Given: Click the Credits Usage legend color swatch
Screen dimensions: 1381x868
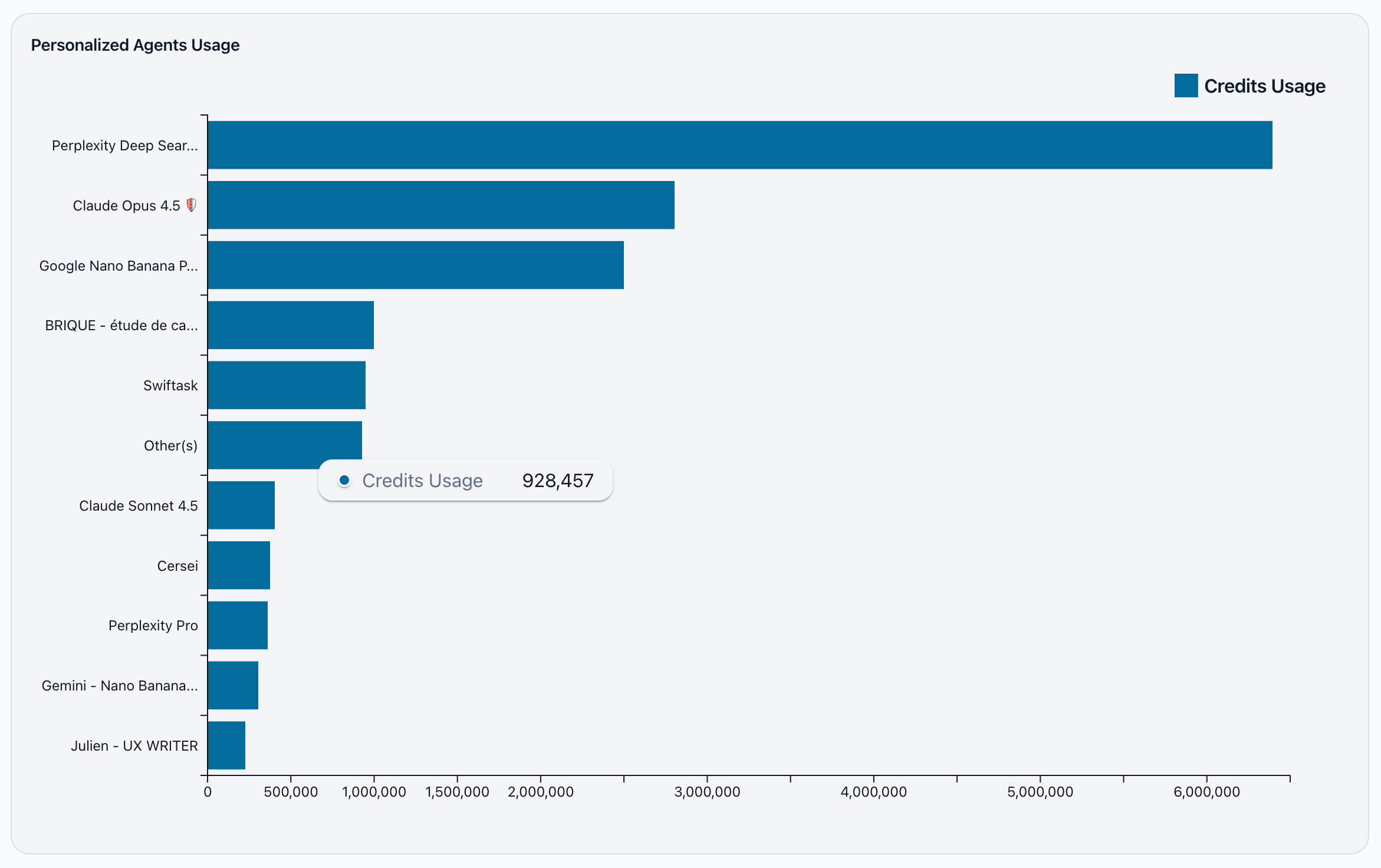Looking at the screenshot, I should (x=1186, y=86).
